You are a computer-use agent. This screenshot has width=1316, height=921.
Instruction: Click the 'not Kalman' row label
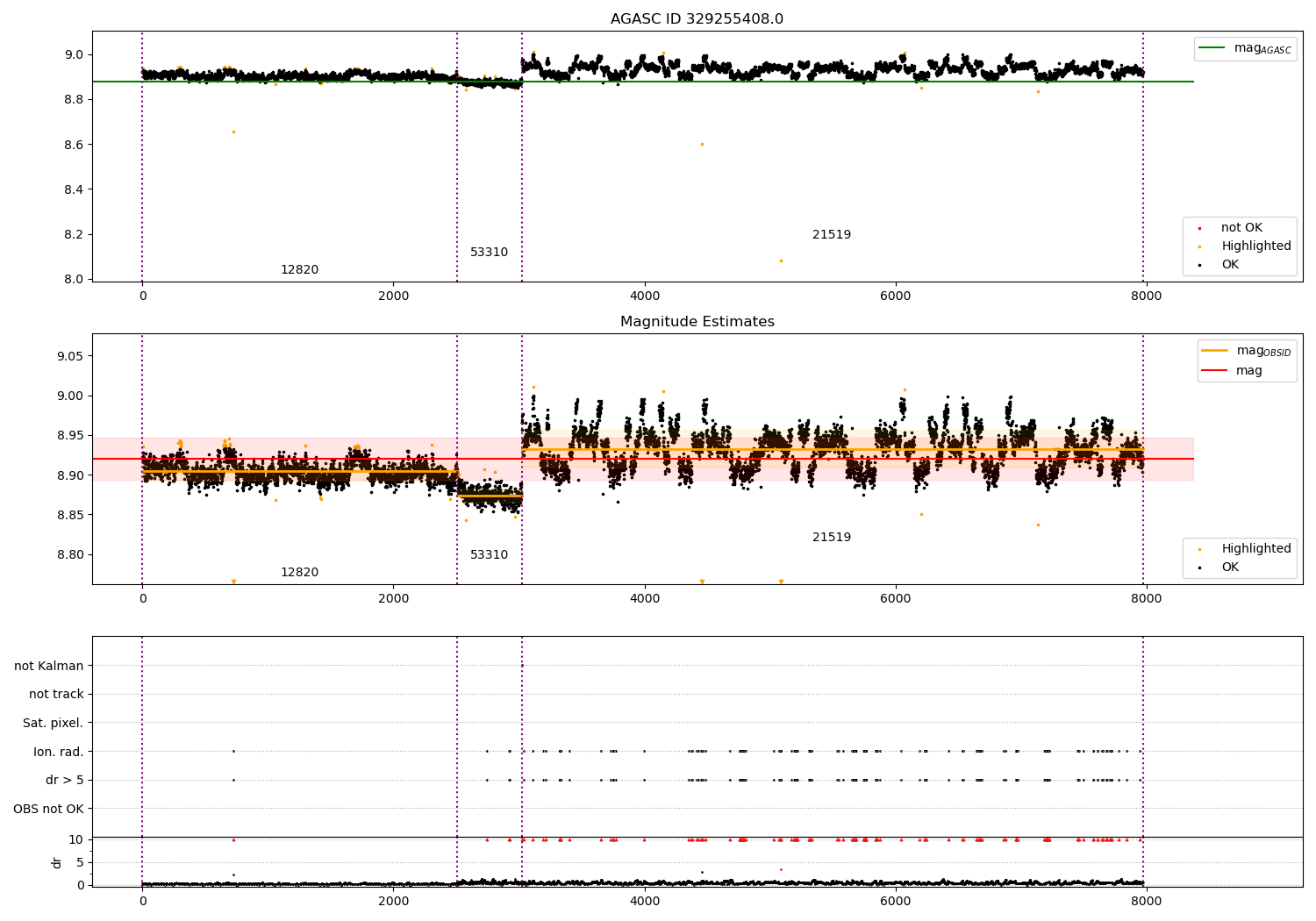[x=49, y=667]
